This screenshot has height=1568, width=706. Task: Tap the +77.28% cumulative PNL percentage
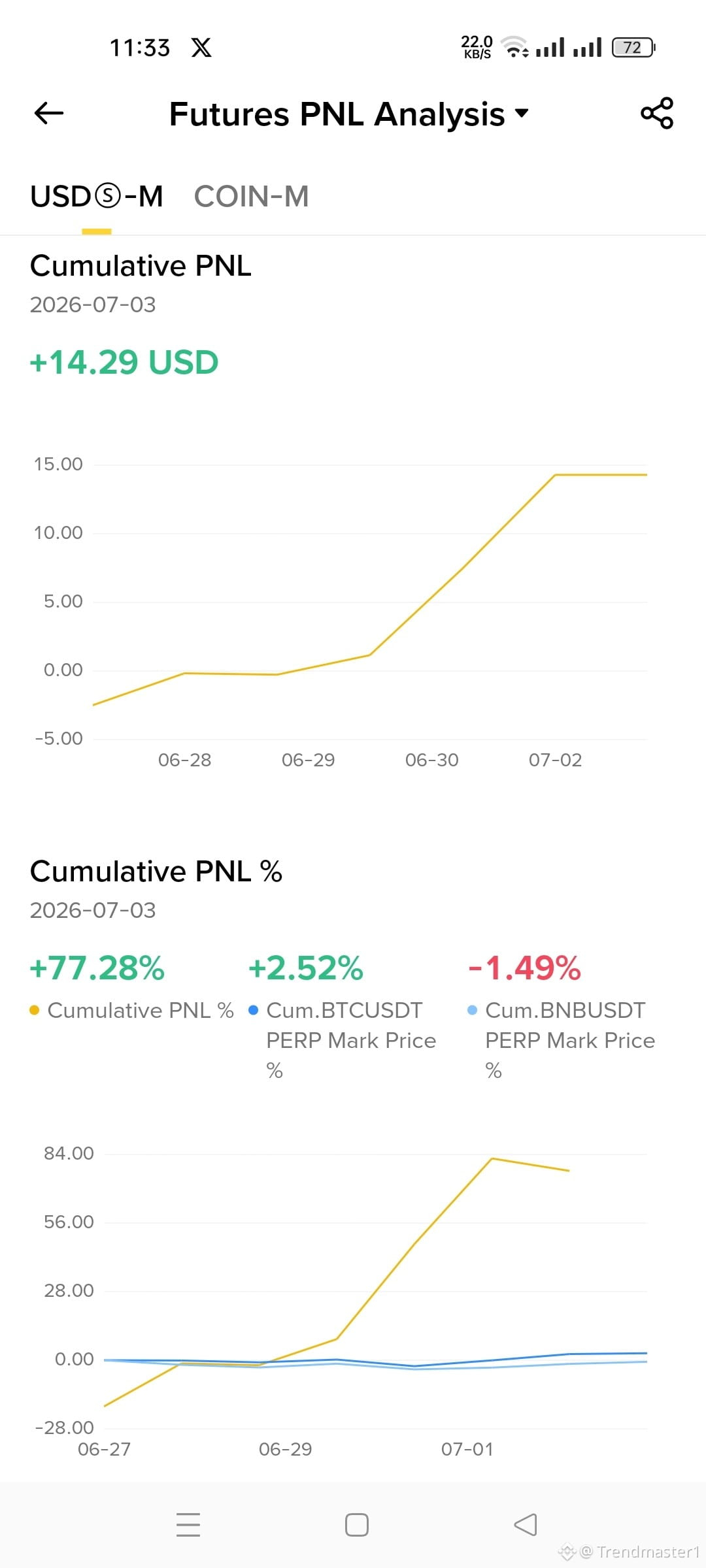[x=97, y=968]
